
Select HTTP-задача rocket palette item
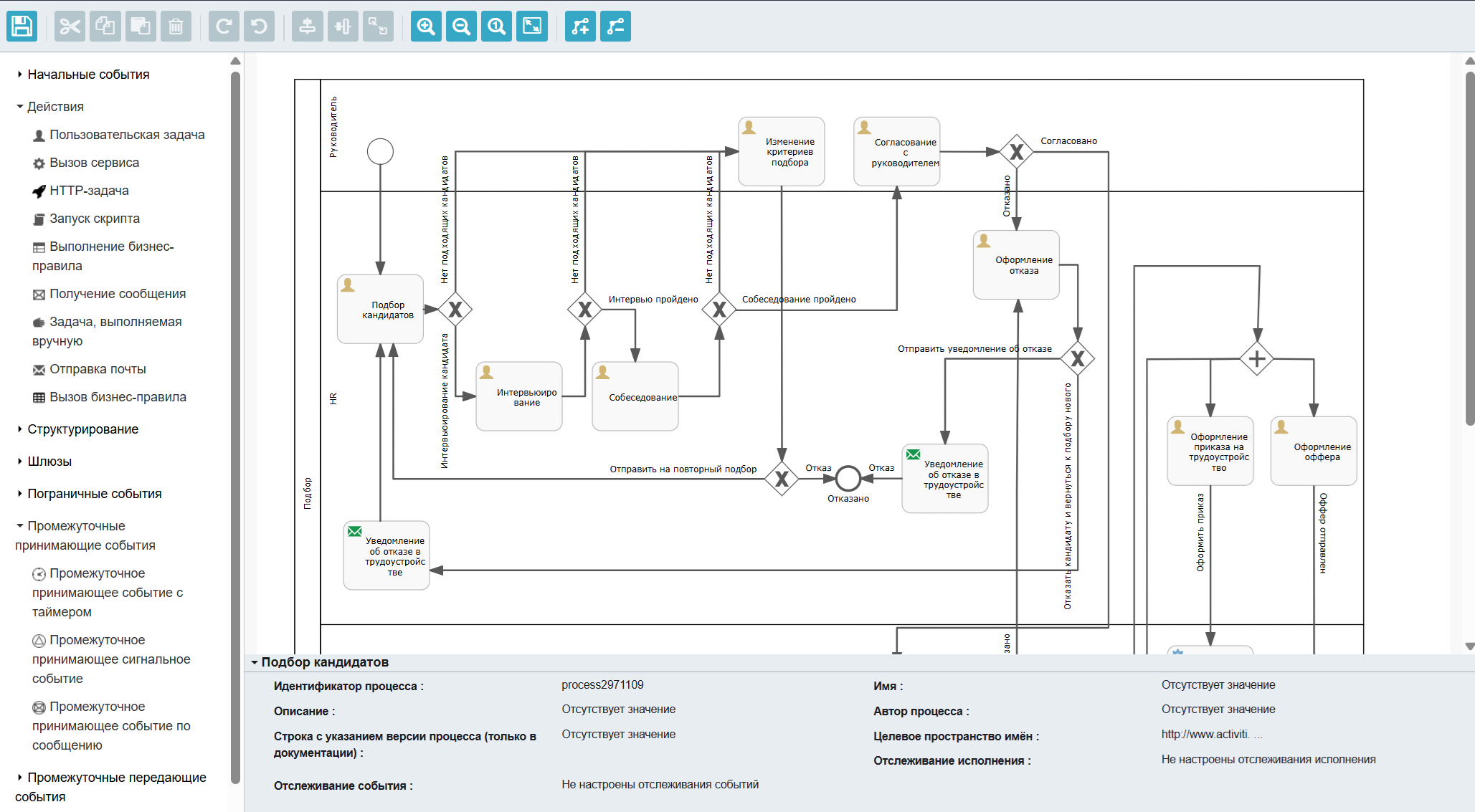point(81,191)
